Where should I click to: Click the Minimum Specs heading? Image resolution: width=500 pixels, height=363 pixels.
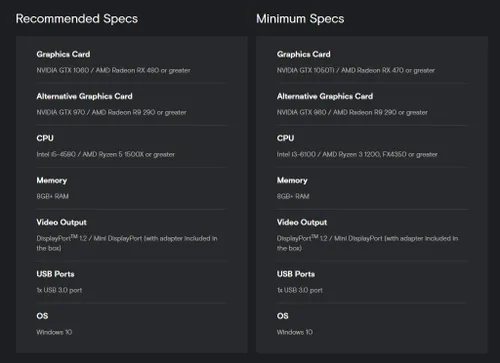(300, 19)
